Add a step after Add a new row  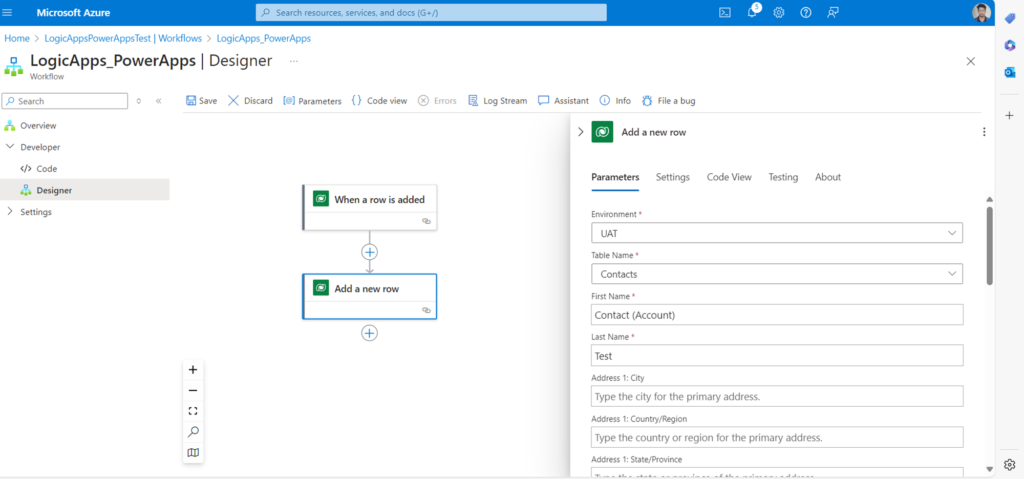click(x=370, y=333)
